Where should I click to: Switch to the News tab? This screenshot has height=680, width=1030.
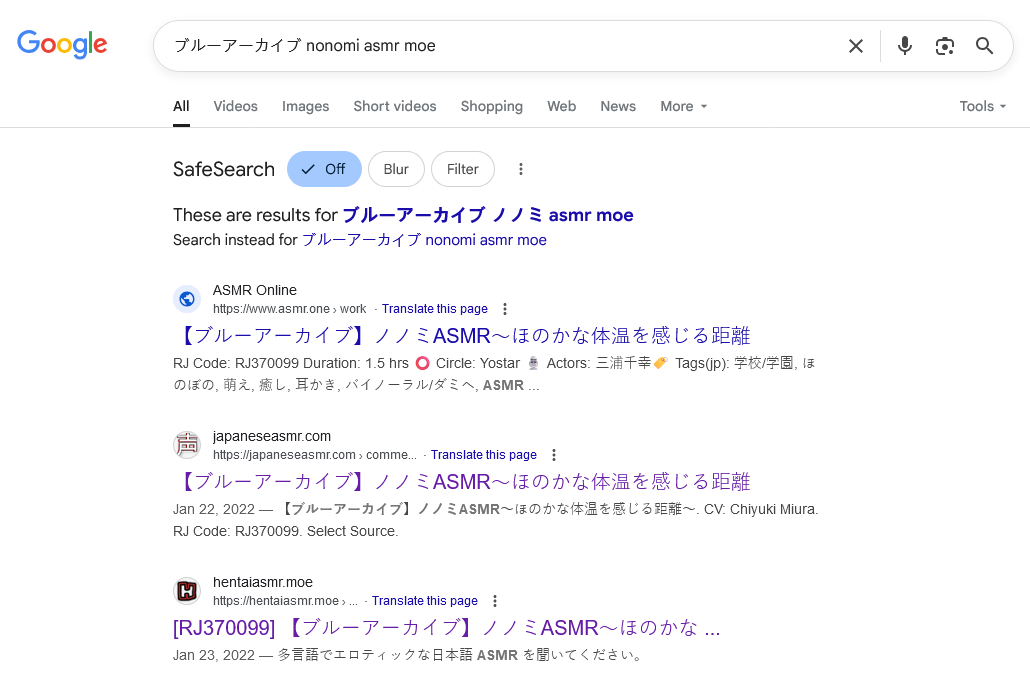tap(618, 106)
